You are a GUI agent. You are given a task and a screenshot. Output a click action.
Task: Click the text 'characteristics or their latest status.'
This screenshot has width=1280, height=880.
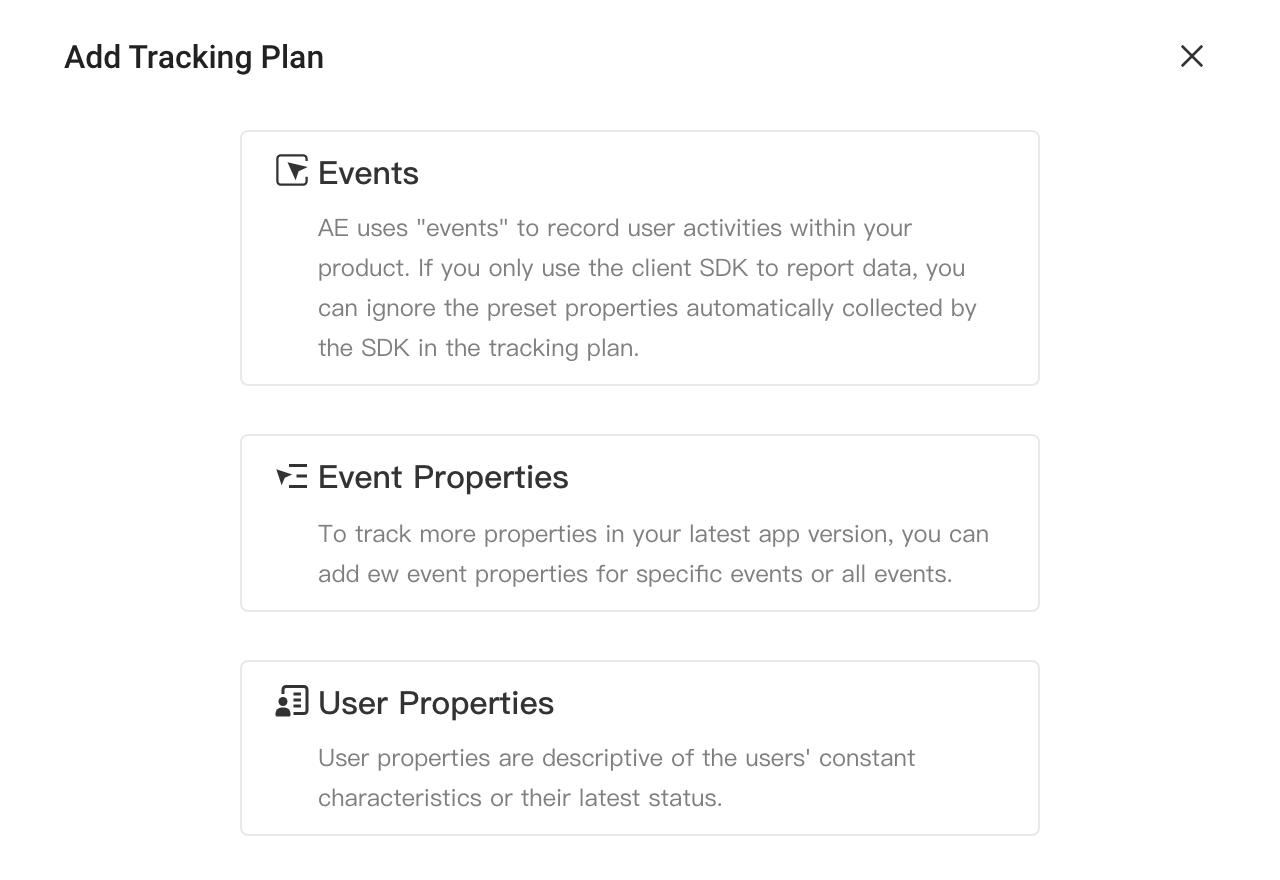click(x=520, y=798)
